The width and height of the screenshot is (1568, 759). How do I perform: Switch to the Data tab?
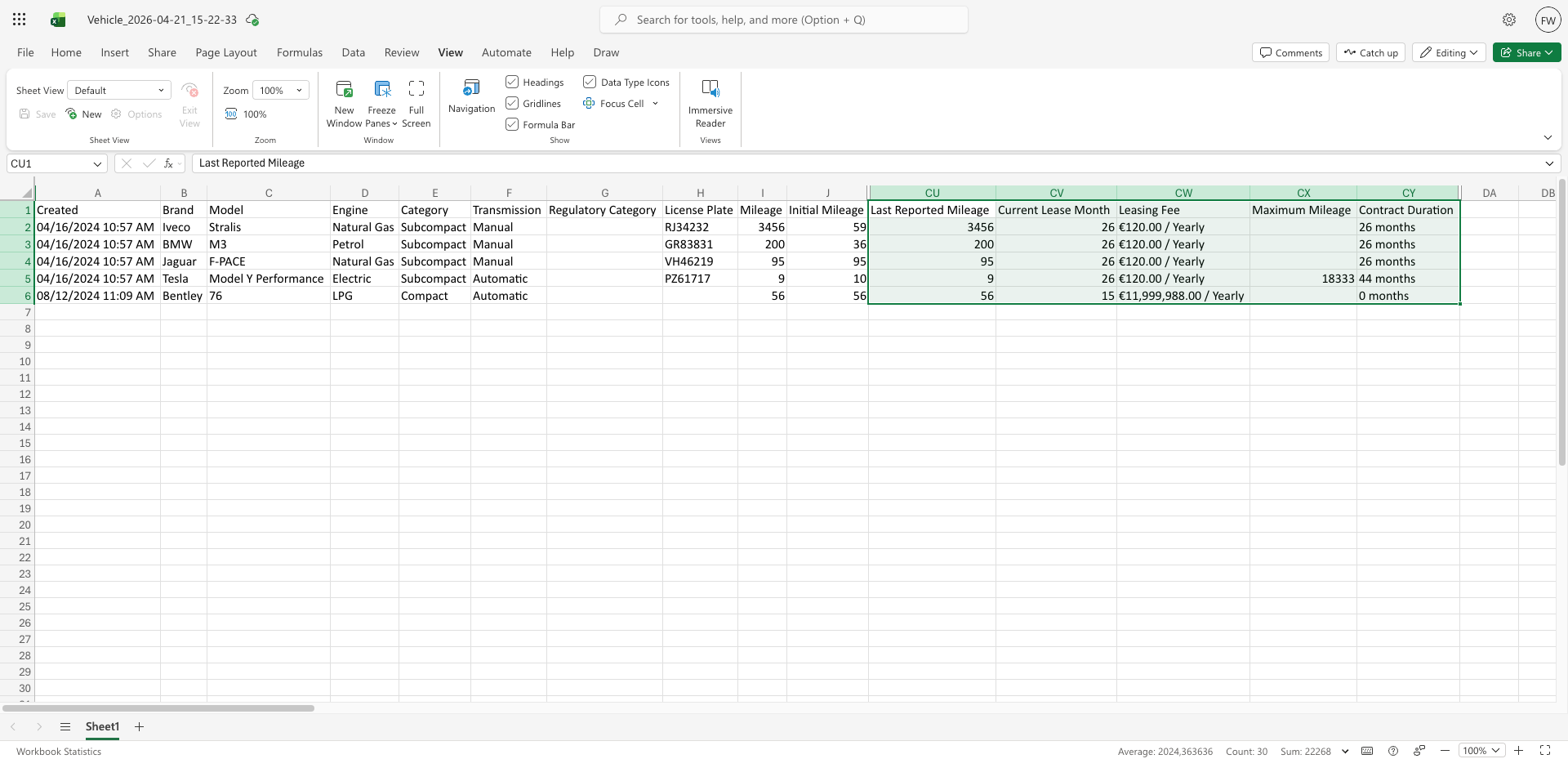click(x=354, y=52)
